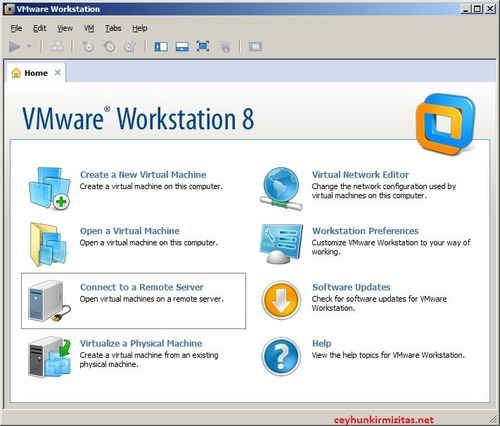This screenshot has width=500, height=426.
Task: Click the Open a Virtual Machine link
Action: click(130, 231)
